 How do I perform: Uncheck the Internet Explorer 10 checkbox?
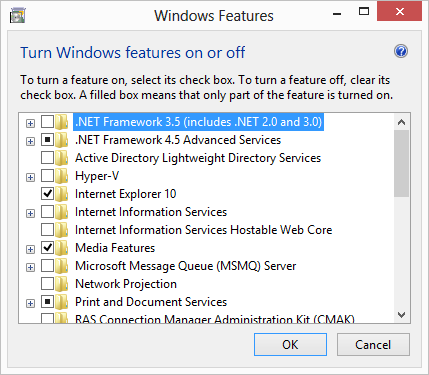47,194
